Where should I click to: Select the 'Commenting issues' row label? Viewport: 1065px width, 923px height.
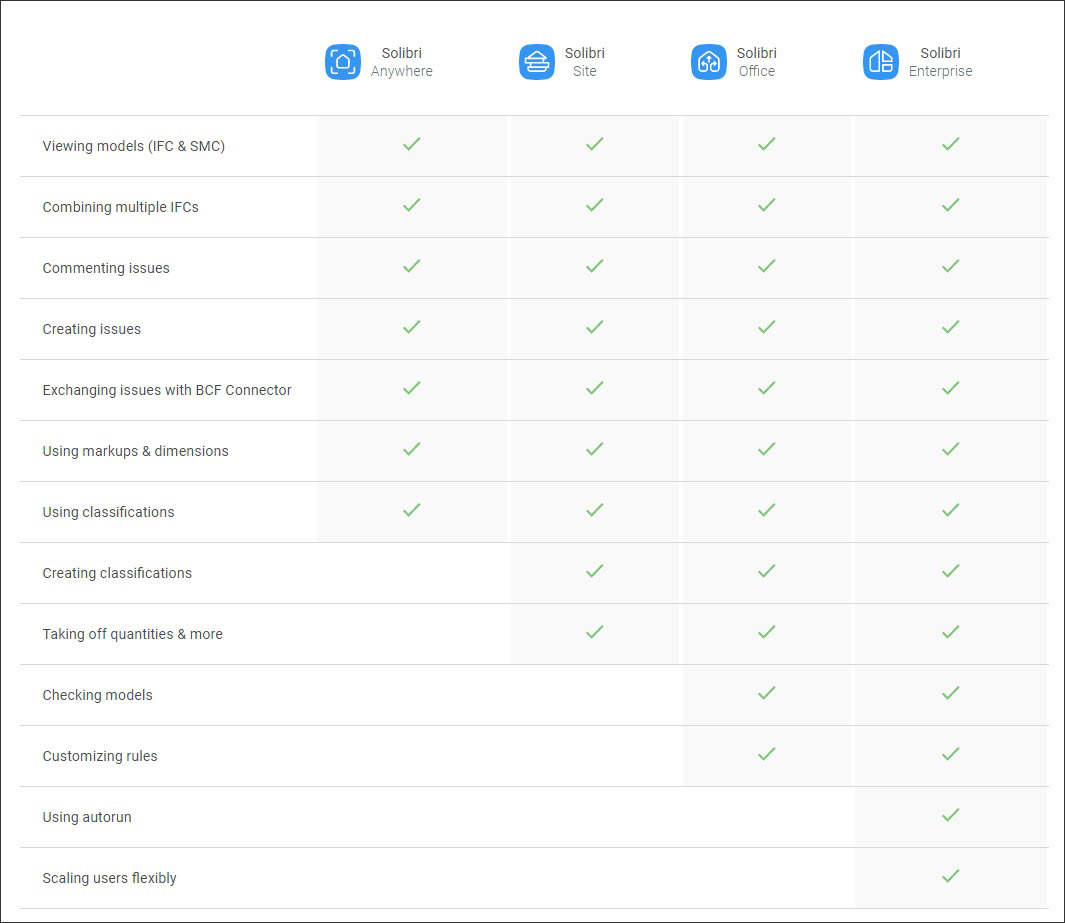(106, 268)
